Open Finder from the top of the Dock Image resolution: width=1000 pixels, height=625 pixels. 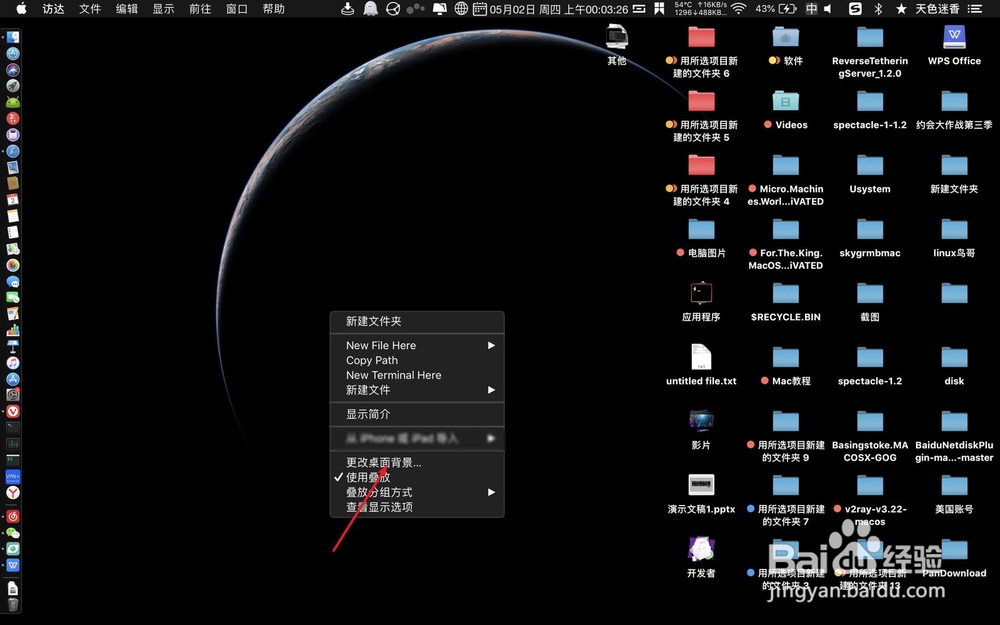pos(13,36)
